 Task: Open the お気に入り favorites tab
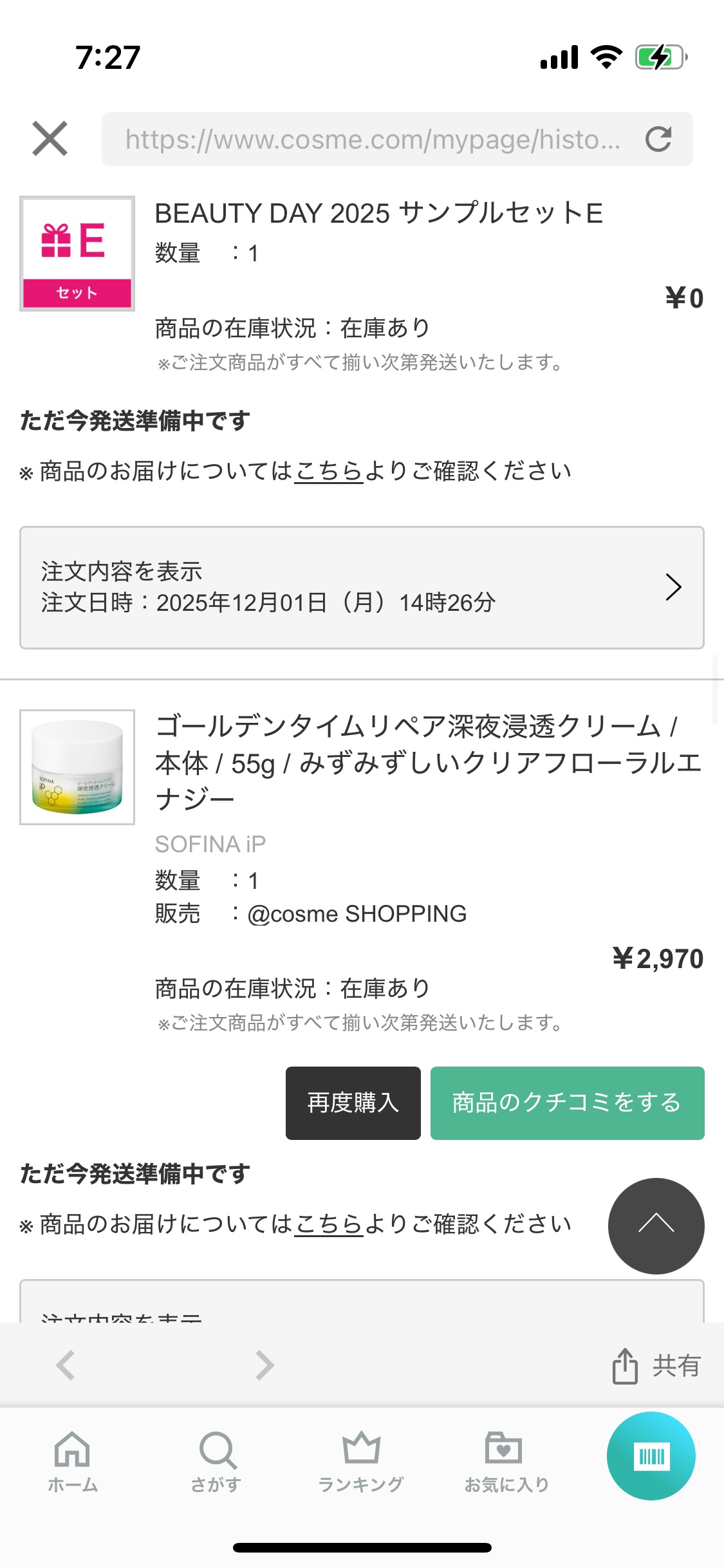(x=506, y=1461)
